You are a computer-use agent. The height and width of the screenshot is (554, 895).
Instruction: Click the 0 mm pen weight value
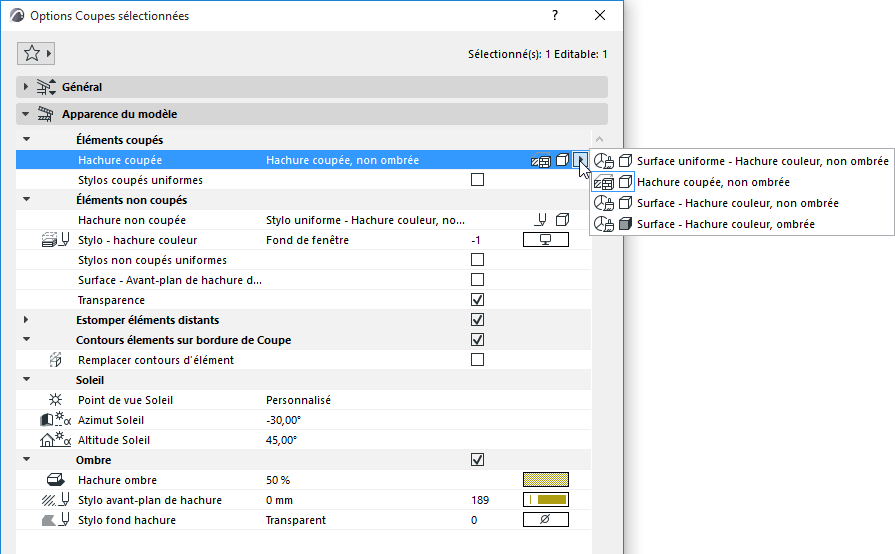coord(279,500)
